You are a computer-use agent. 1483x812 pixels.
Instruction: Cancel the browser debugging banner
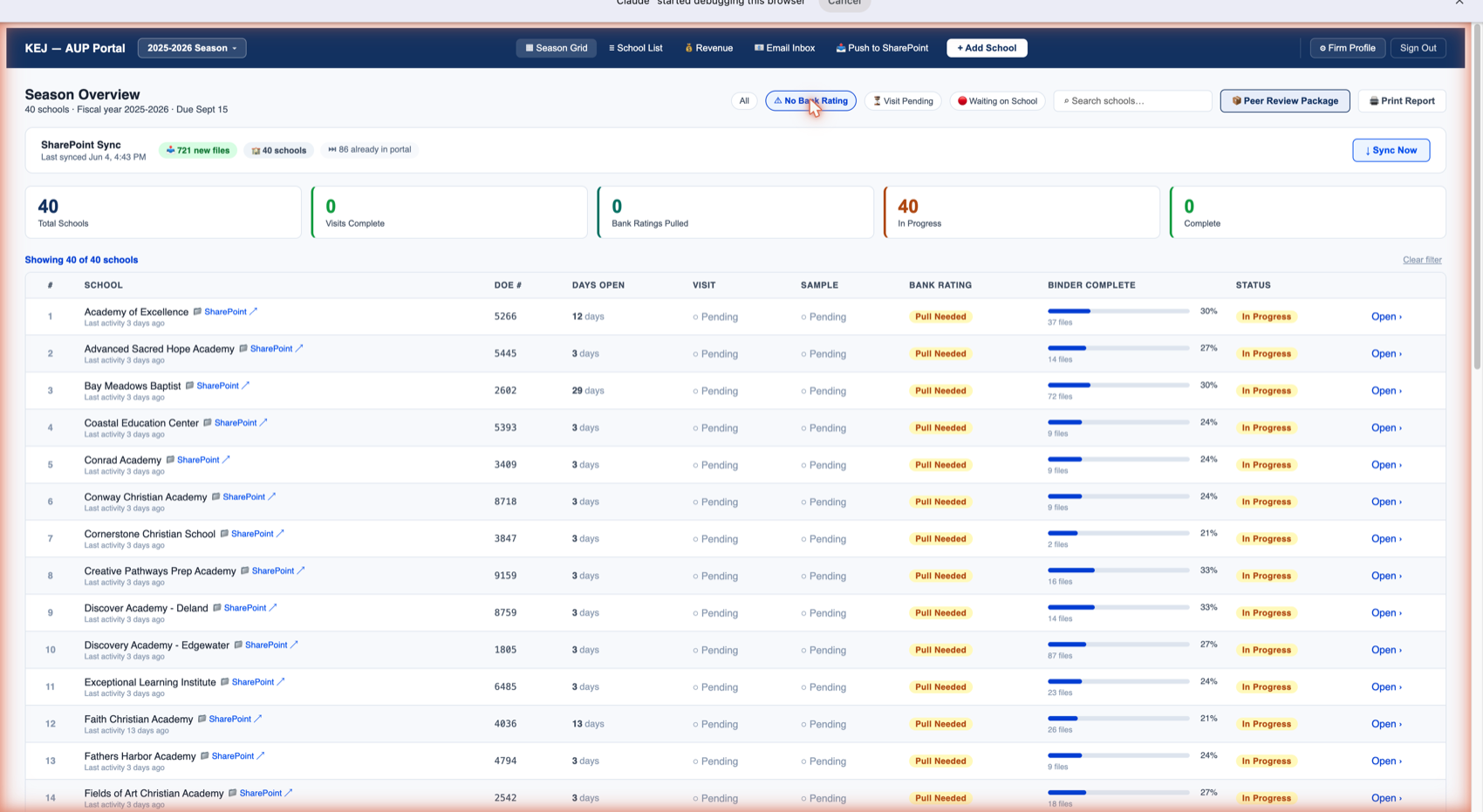(x=844, y=3)
